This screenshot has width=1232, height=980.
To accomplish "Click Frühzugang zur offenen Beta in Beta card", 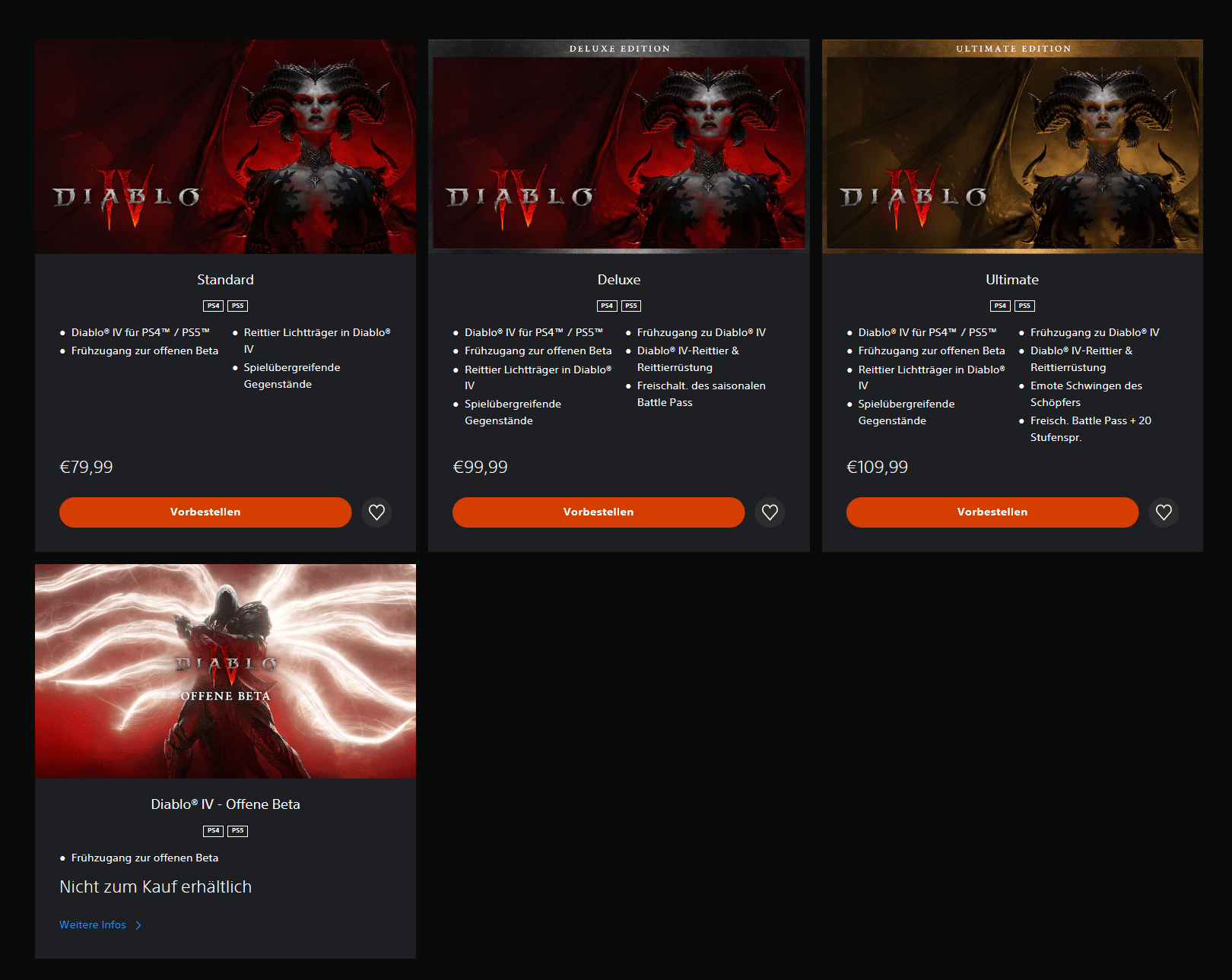I will (x=144, y=858).
